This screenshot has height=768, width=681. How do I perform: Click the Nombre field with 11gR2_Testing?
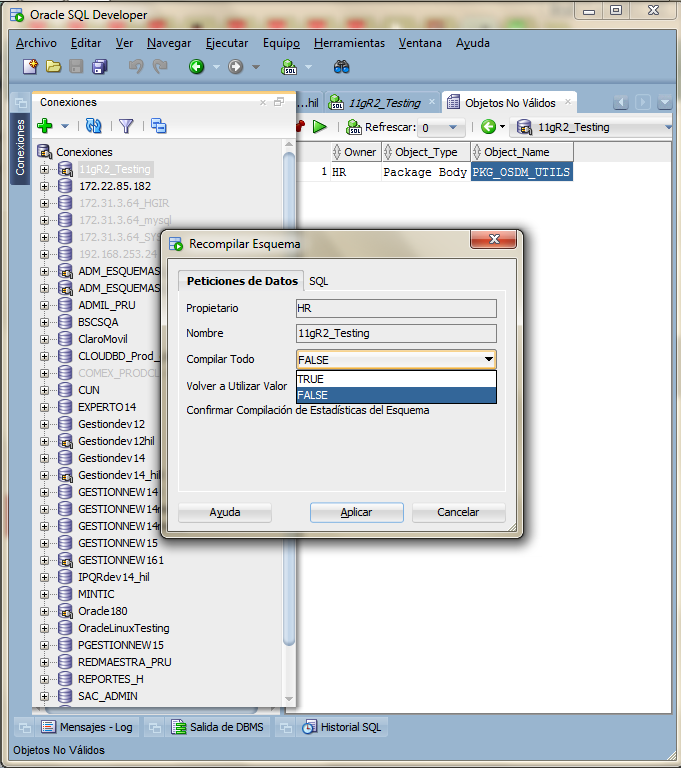tap(396, 334)
